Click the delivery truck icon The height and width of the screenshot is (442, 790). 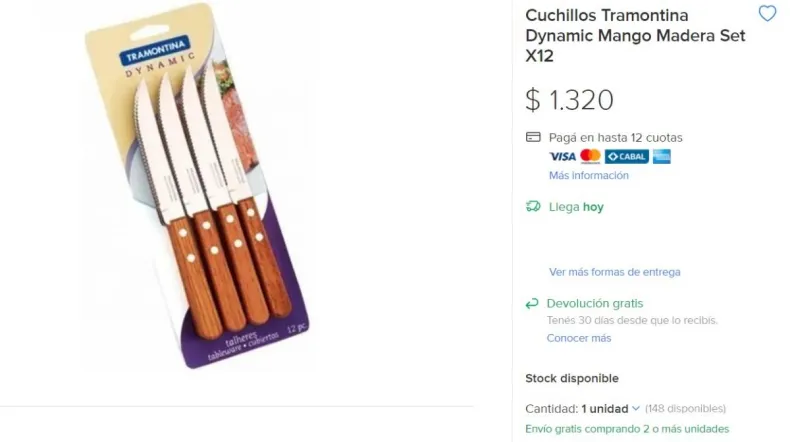pyautogui.click(x=533, y=207)
